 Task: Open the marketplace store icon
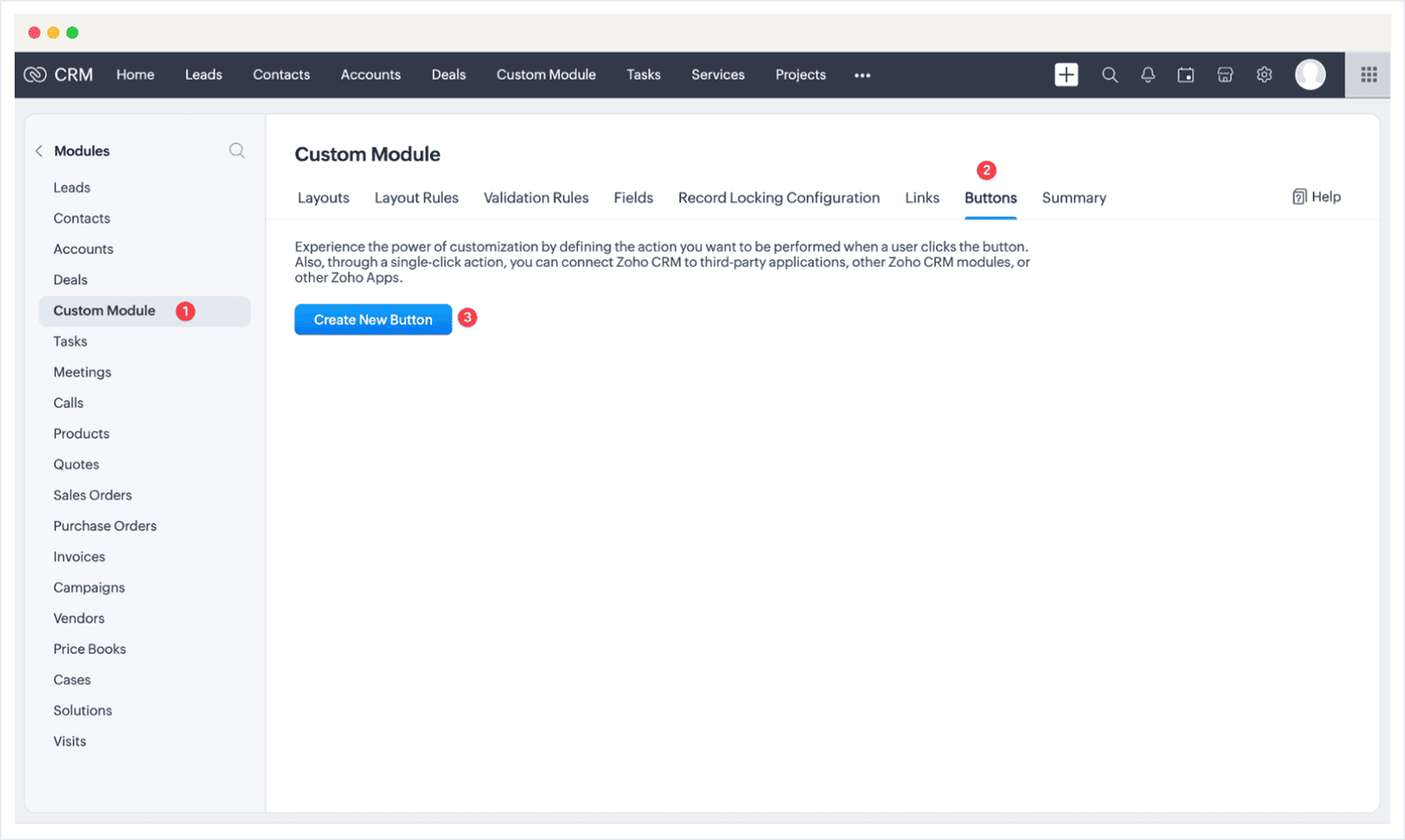point(1225,75)
